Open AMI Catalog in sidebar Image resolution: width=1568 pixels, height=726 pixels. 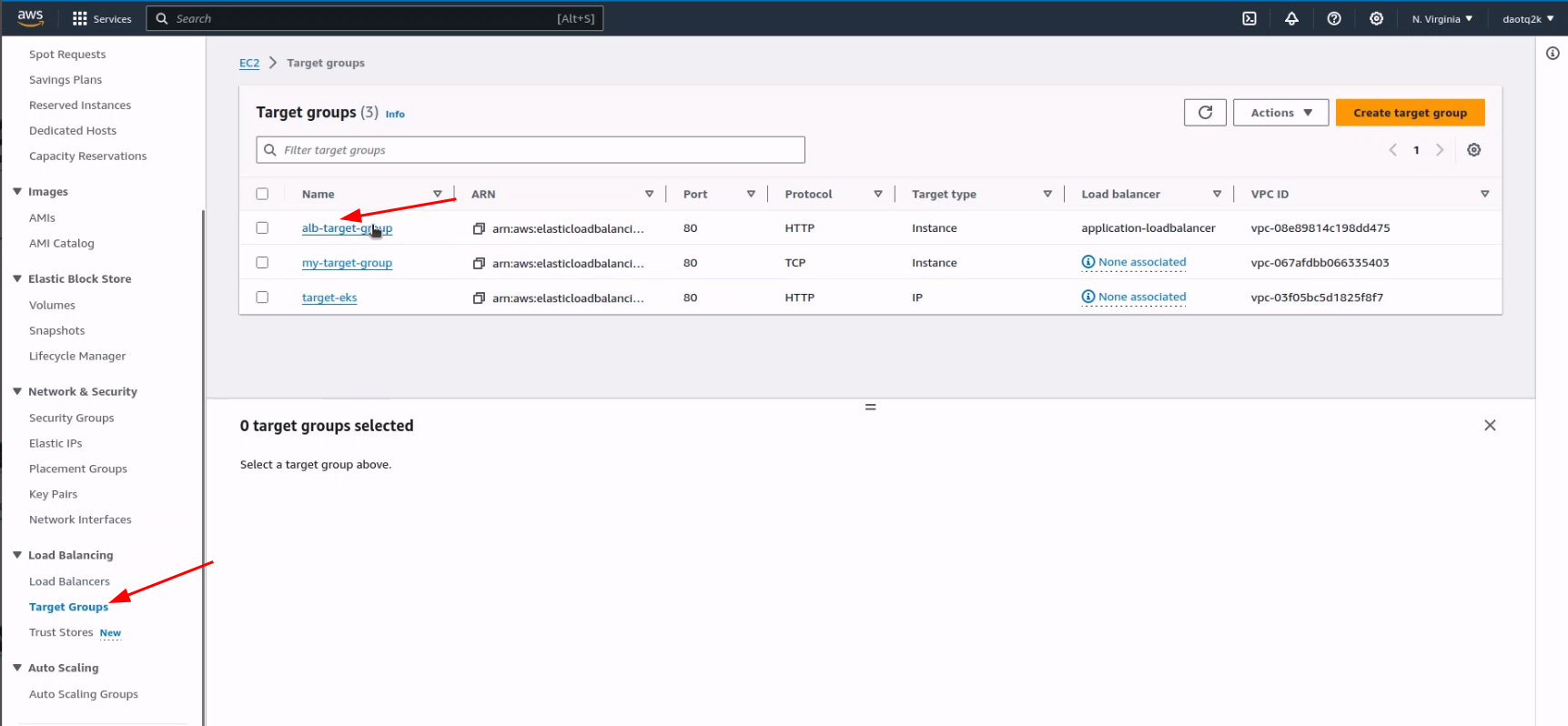coord(61,244)
